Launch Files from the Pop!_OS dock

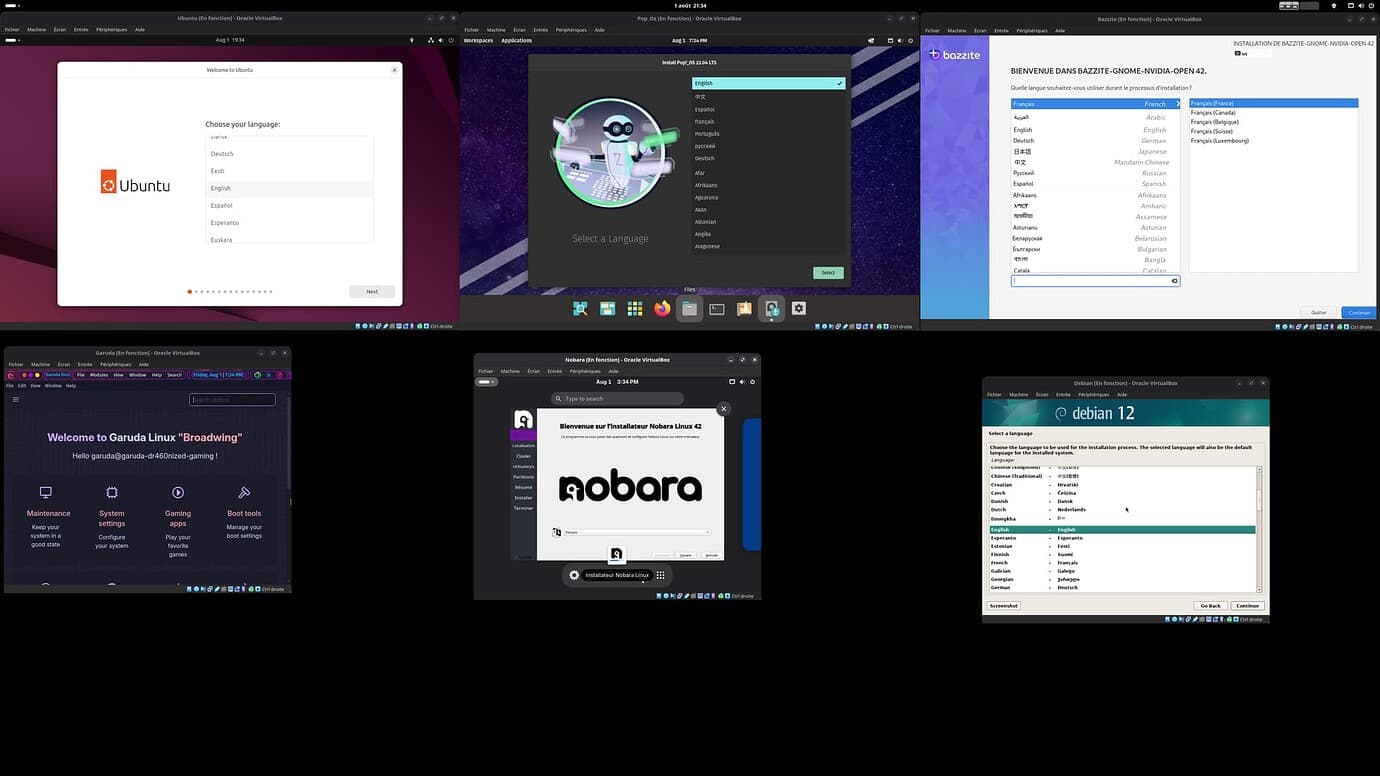click(x=689, y=309)
